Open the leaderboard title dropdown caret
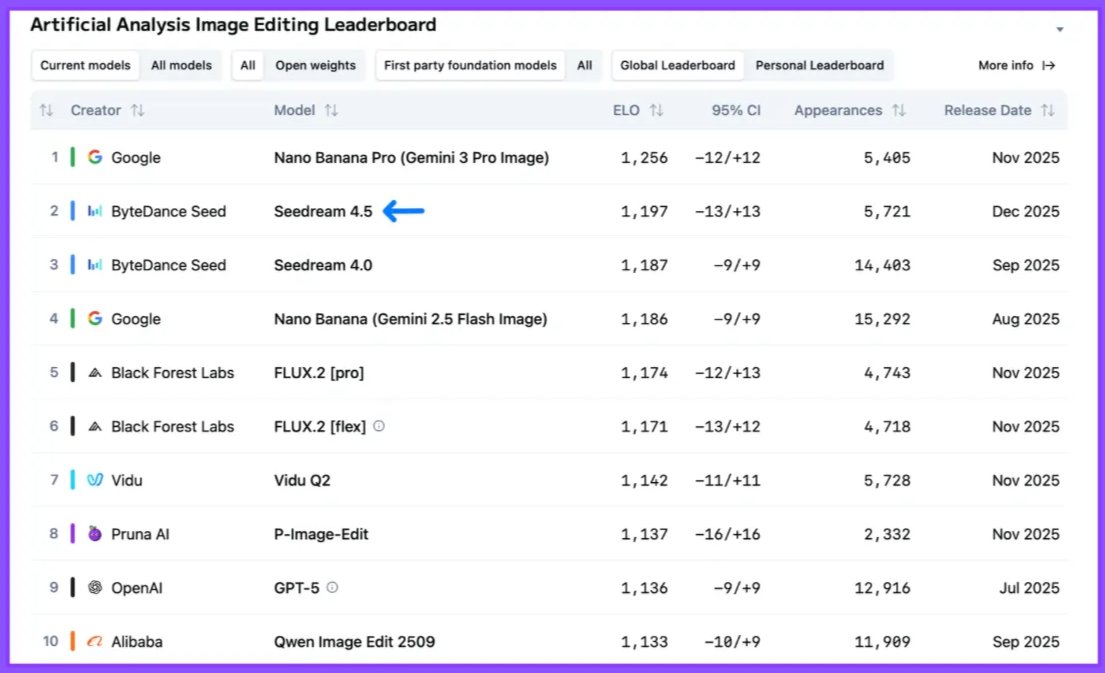 coord(1059,29)
